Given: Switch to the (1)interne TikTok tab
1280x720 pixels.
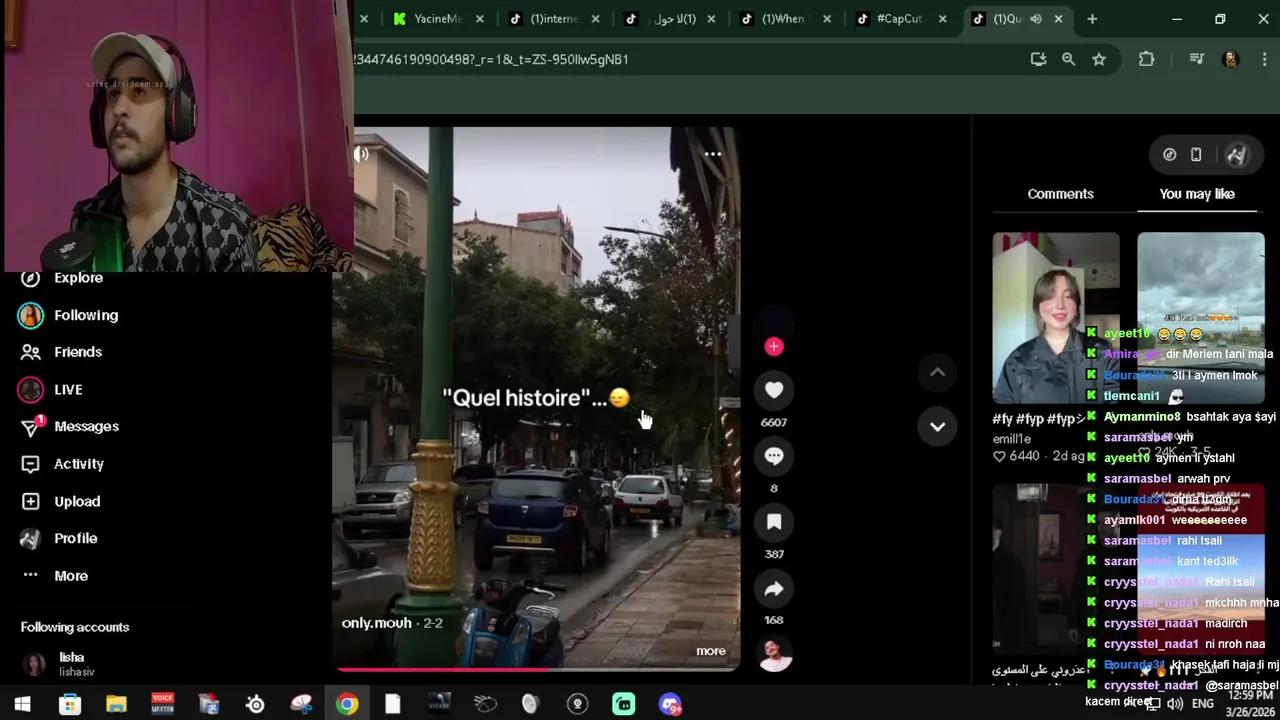Looking at the screenshot, I should click(x=554, y=19).
